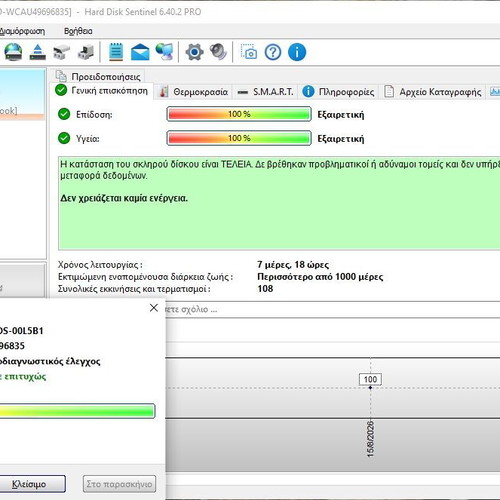Screen dimensions: 500x500
Task: Open the report notepad icon in toolbar
Action: pyautogui.click(x=116, y=52)
